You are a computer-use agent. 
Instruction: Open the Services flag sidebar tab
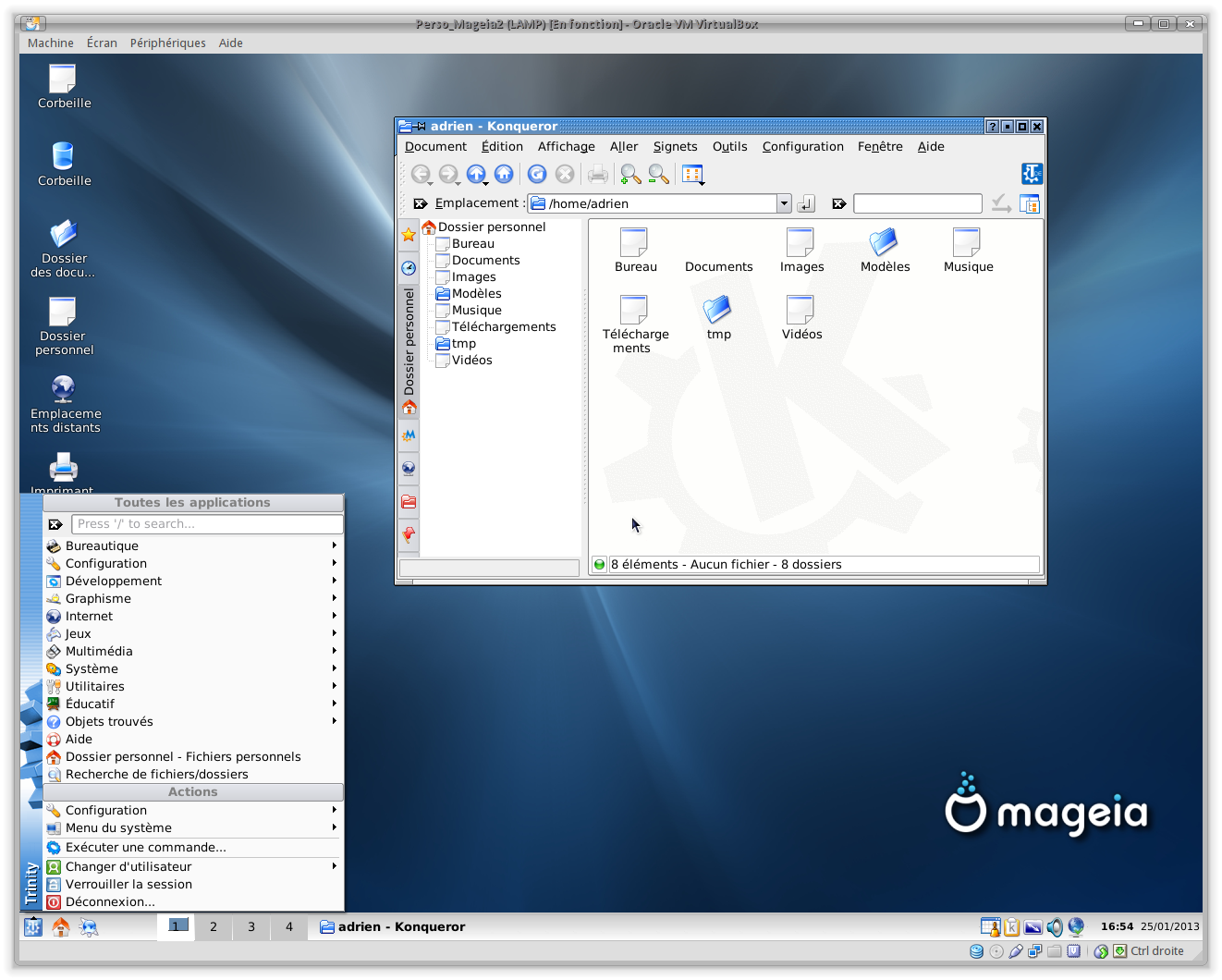coord(409,535)
